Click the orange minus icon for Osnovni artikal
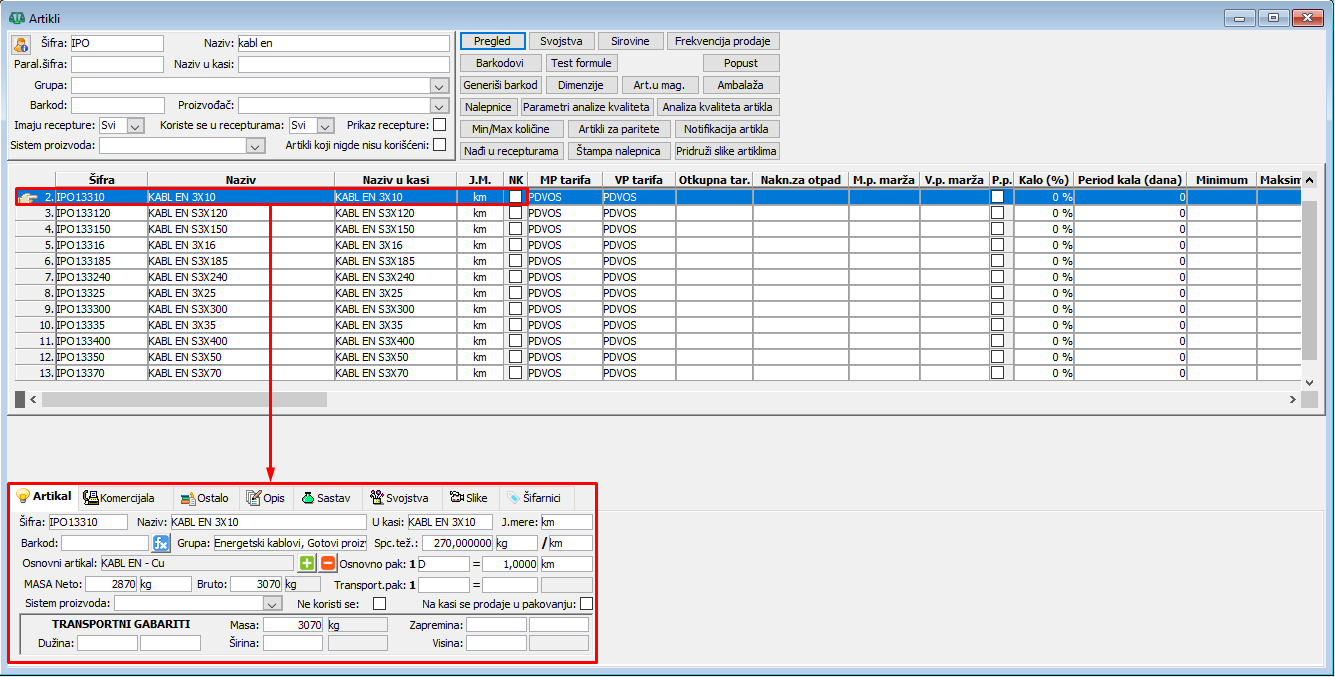1335x677 pixels. (328, 564)
